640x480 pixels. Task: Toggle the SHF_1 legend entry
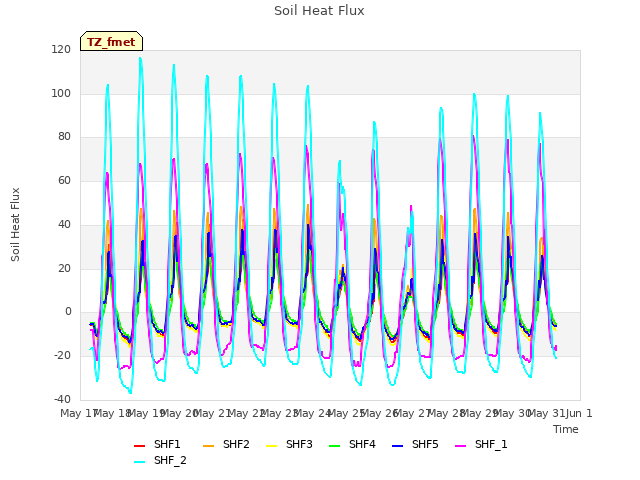[x=481, y=444]
